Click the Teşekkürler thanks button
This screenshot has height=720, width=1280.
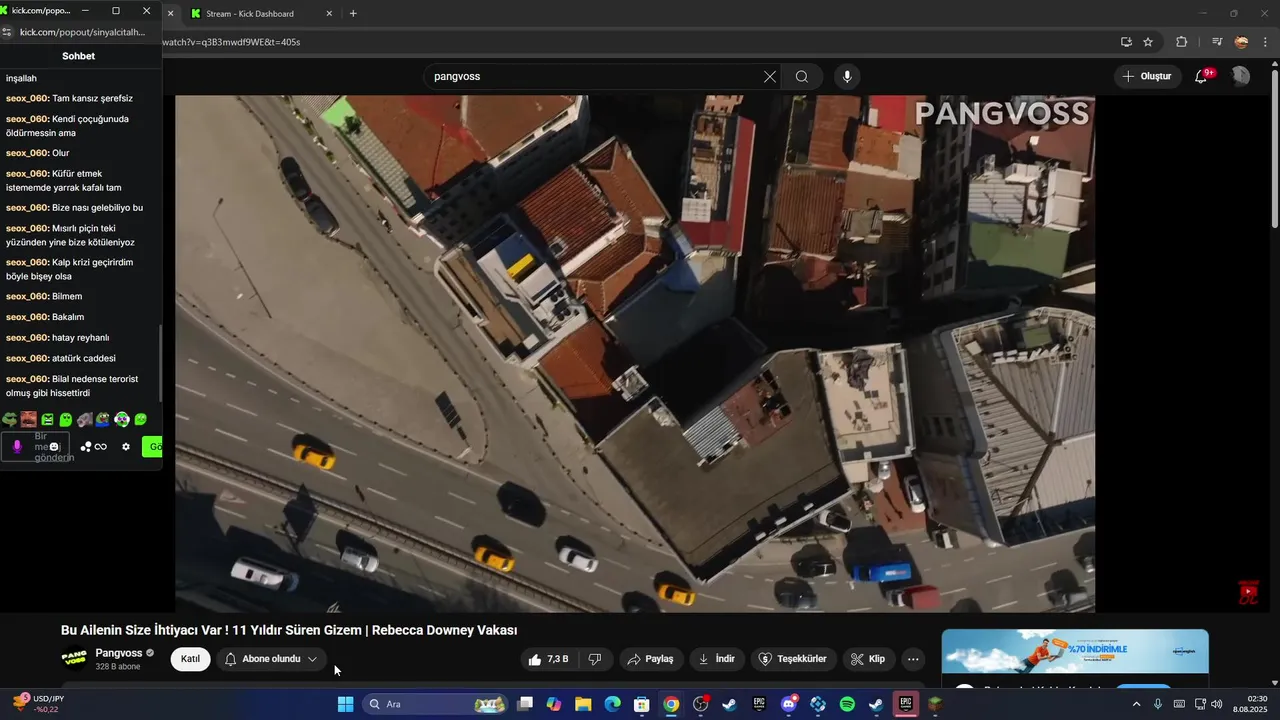793,659
